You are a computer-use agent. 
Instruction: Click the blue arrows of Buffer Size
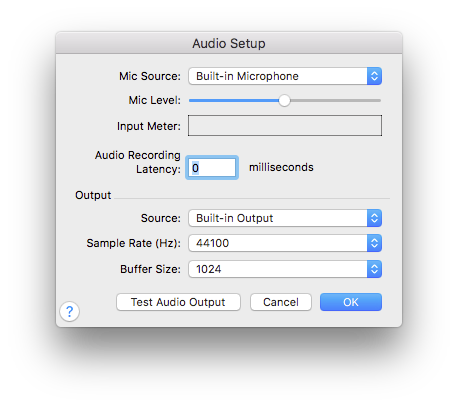point(374,269)
